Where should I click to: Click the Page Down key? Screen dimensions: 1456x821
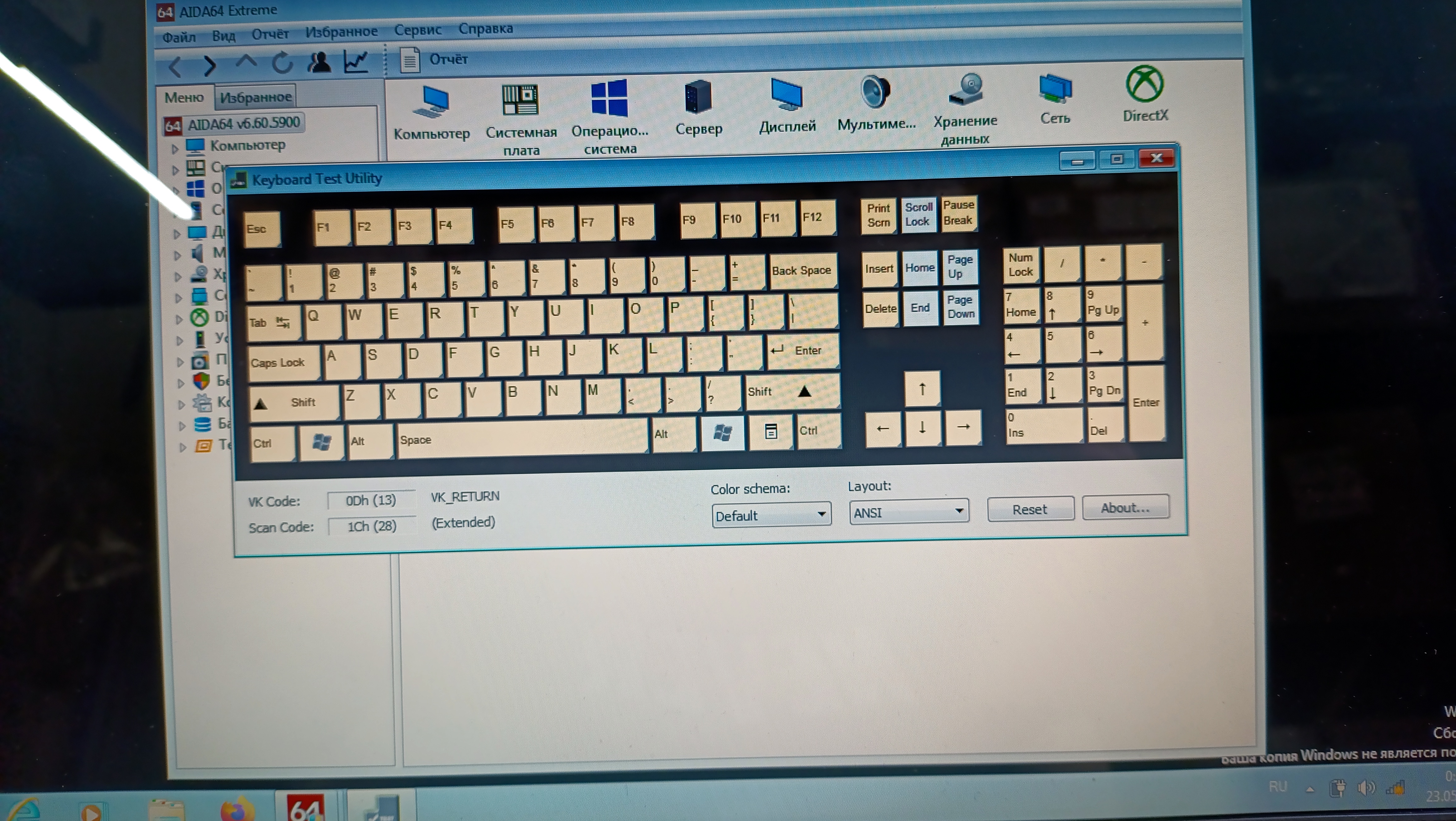(961, 307)
